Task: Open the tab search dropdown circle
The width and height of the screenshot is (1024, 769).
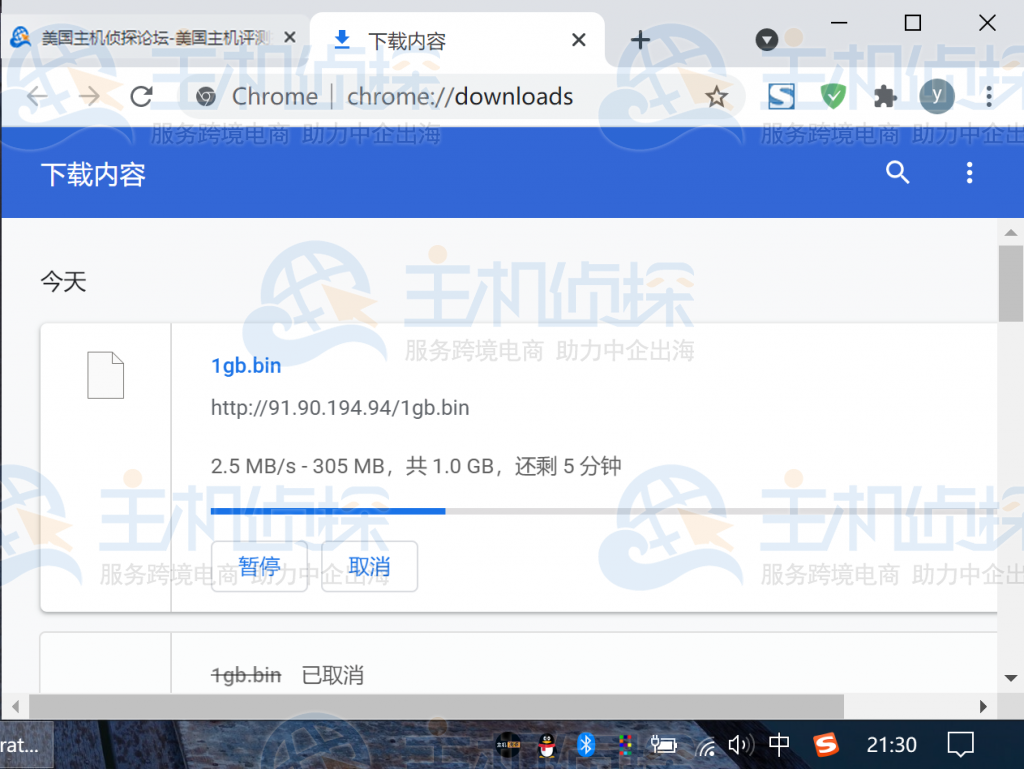Action: click(x=767, y=40)
